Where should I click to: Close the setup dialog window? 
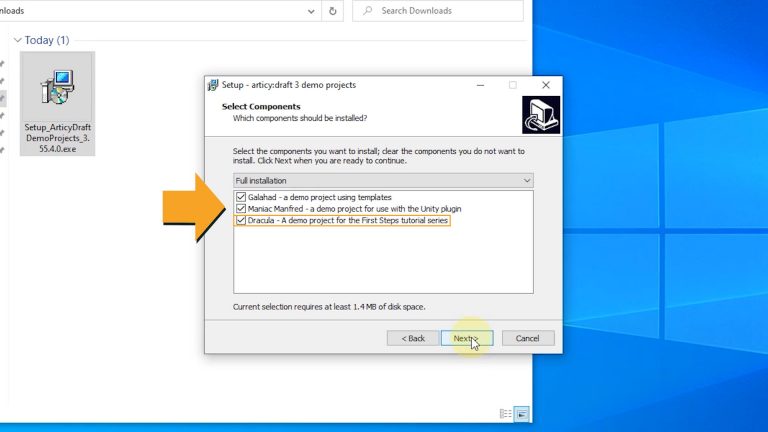click(546, 85)
